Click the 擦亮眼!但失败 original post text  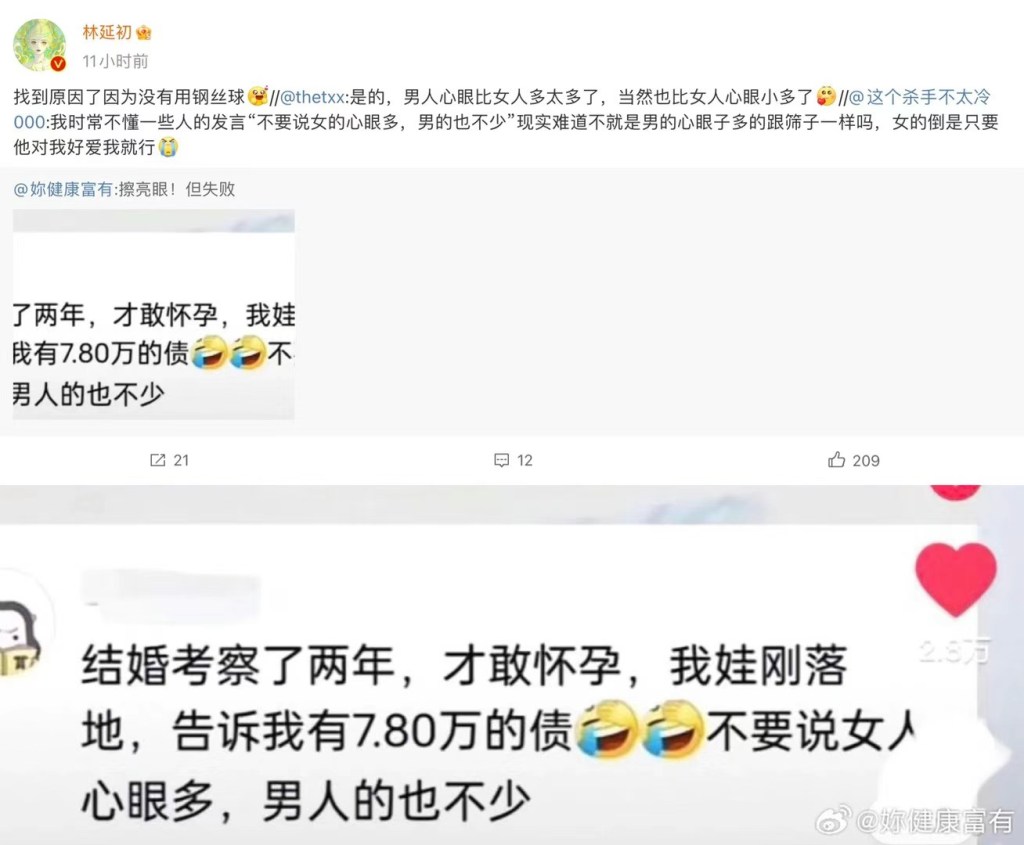click(176, 189)
